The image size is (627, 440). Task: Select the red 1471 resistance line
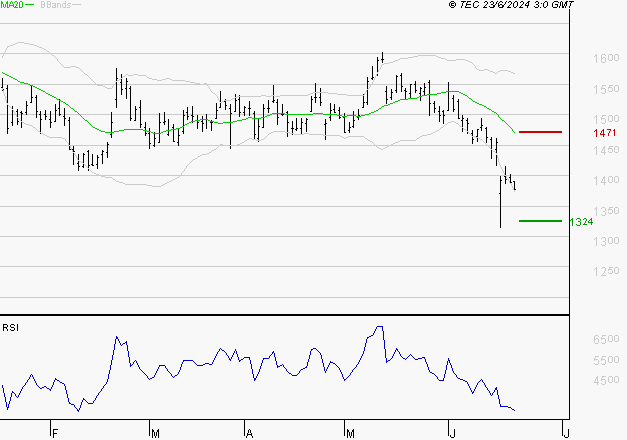coord(540,132)
